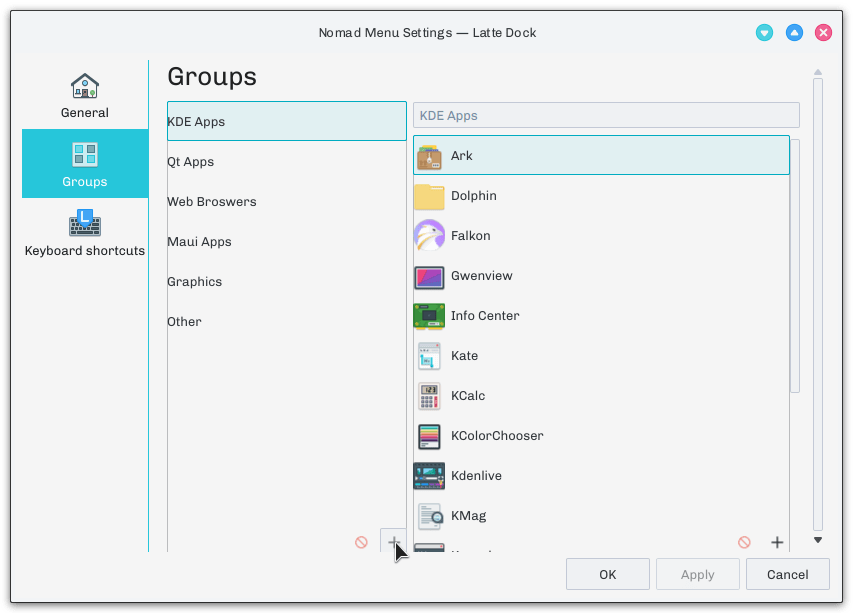The image size is (853, 613).
Task: Click the KColorChooser icon
Action: pos(429,436)
